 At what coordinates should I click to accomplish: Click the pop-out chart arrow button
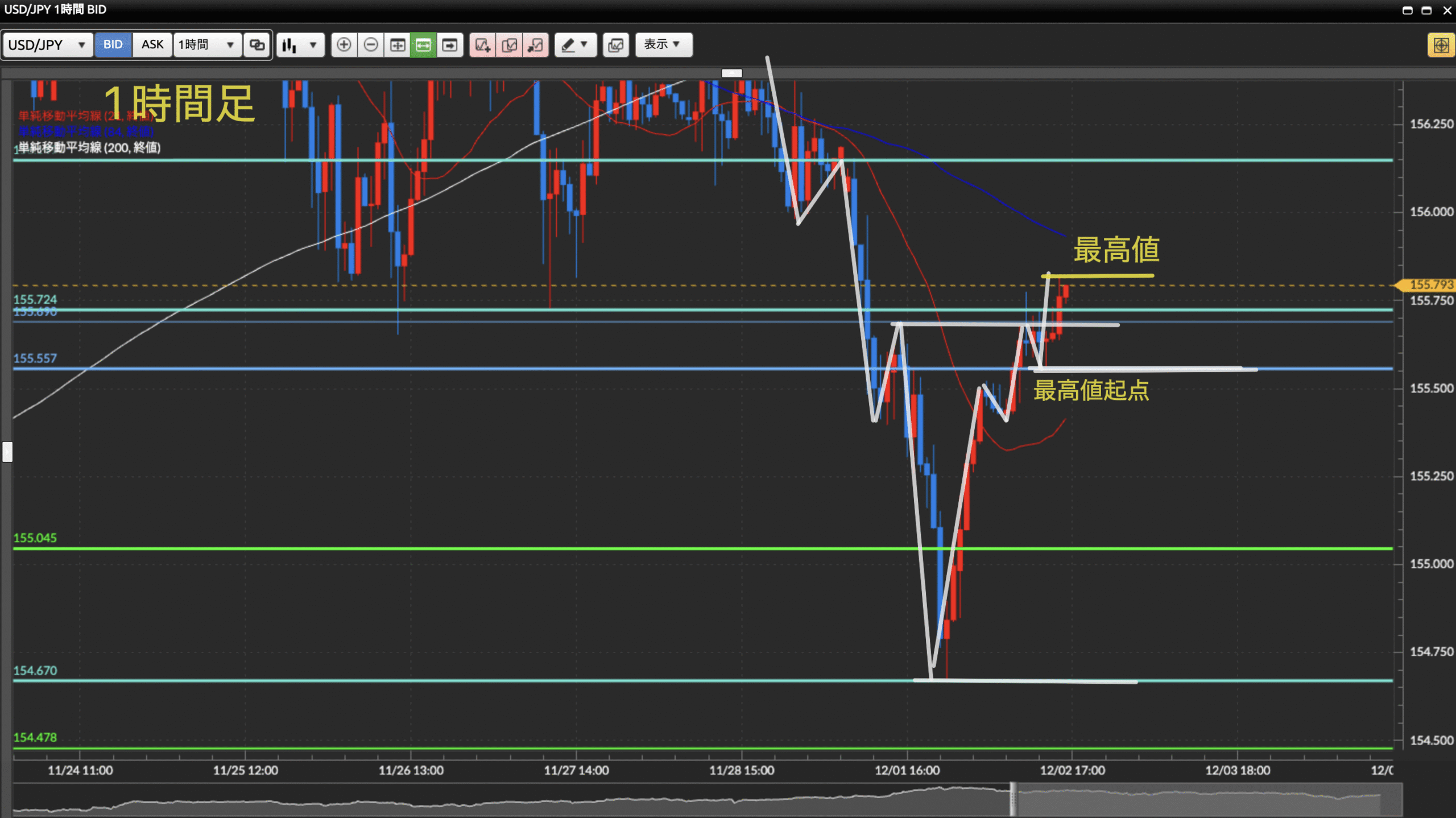[535, 44]
